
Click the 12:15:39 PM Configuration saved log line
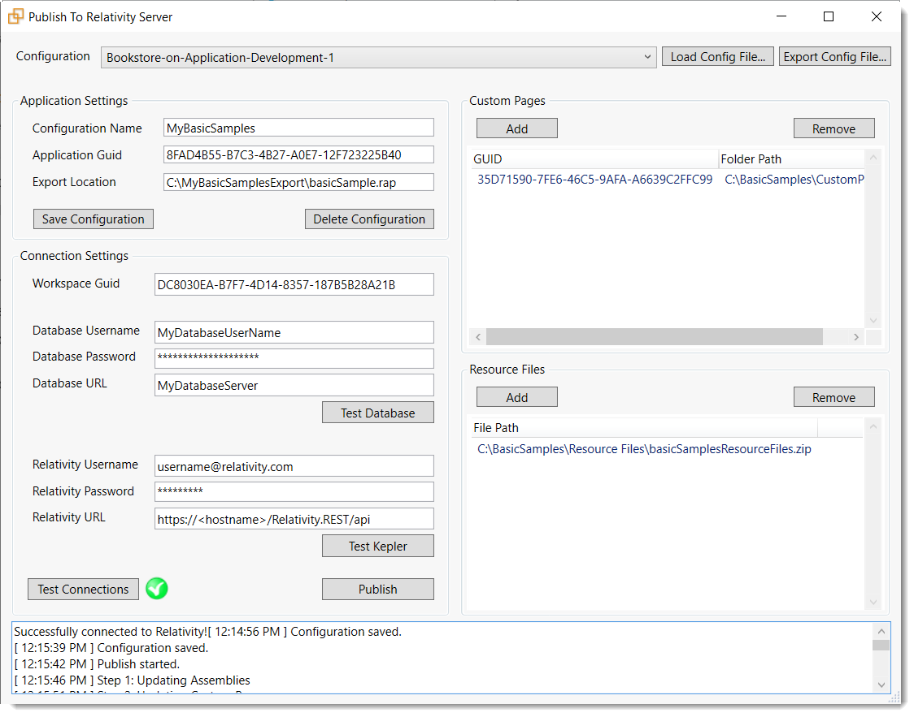tap(111, 648)
